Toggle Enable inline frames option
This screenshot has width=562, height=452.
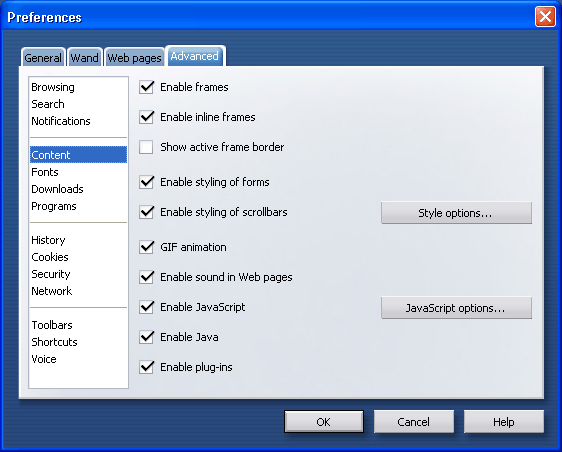point(146,117)
